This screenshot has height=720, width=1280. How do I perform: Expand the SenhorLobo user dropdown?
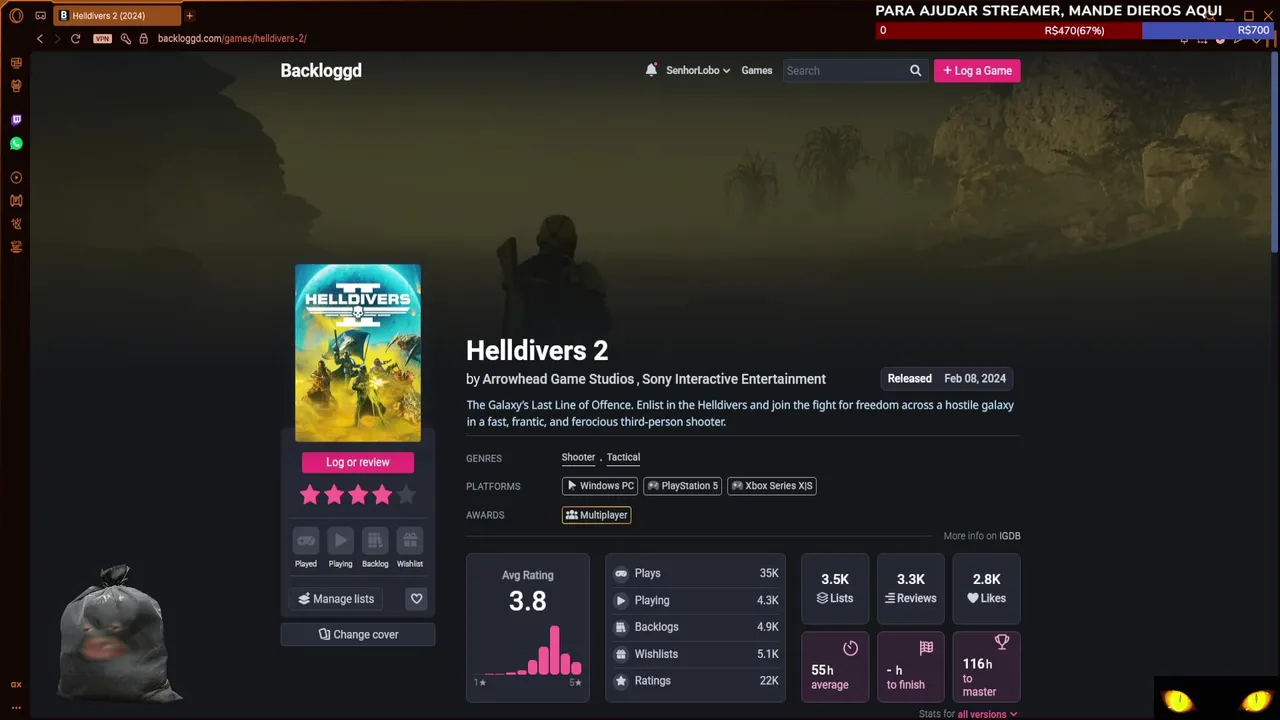(698, 71)
